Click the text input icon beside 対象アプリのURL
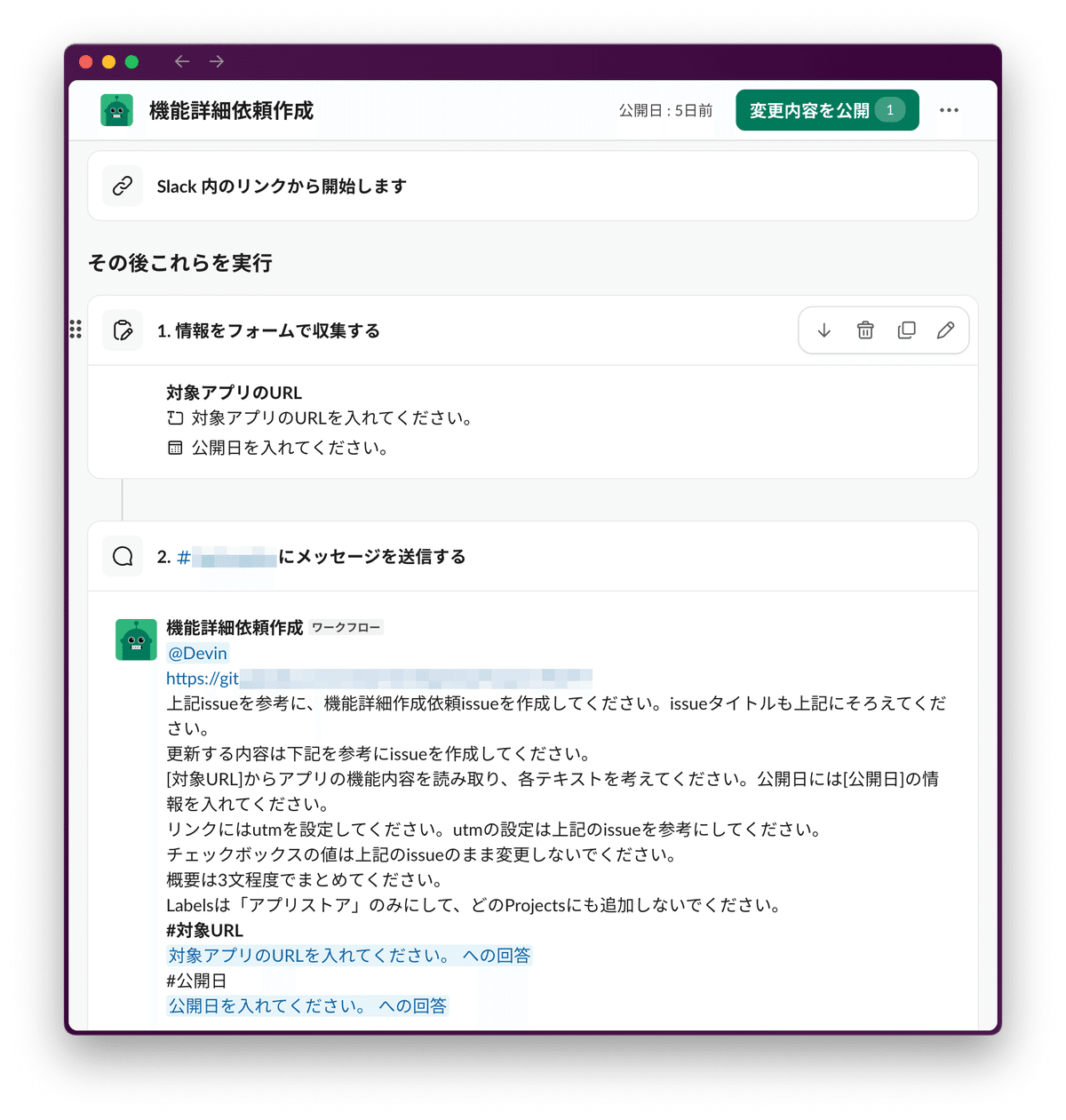Image resolution: width=1066 pixels, height=1120 pixels. 174,417
